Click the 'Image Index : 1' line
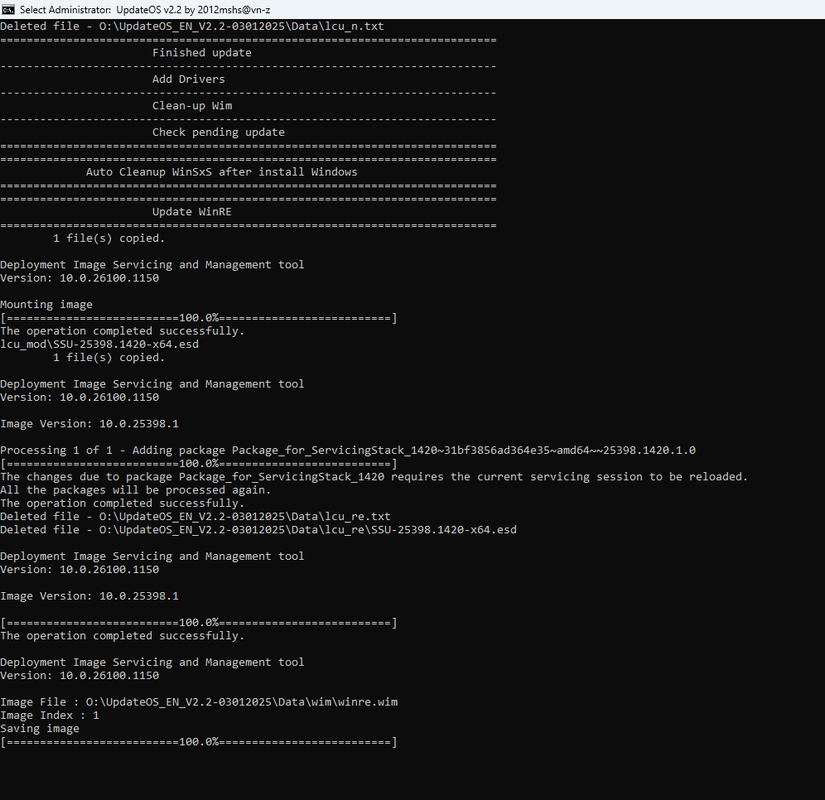This screenshot has height=800, width=825. [x=49, y=715]
